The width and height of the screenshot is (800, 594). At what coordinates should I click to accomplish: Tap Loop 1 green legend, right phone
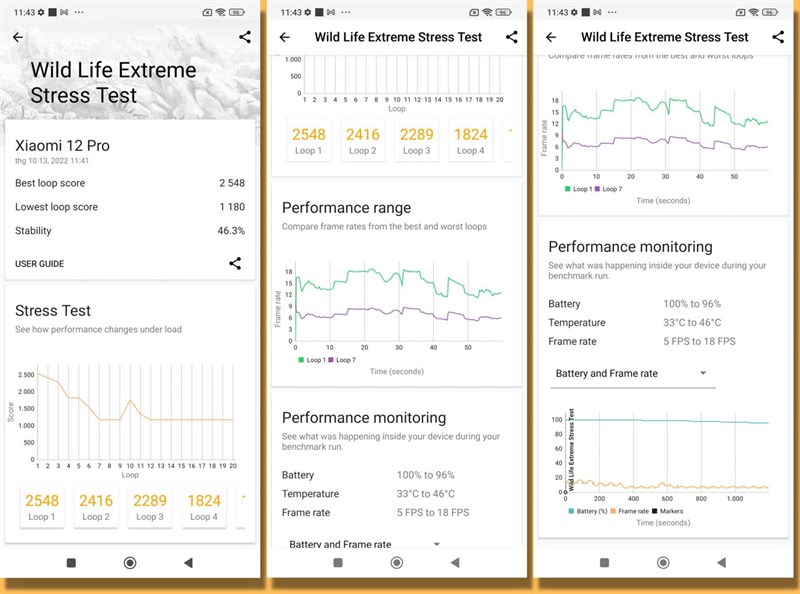(579, 189)
